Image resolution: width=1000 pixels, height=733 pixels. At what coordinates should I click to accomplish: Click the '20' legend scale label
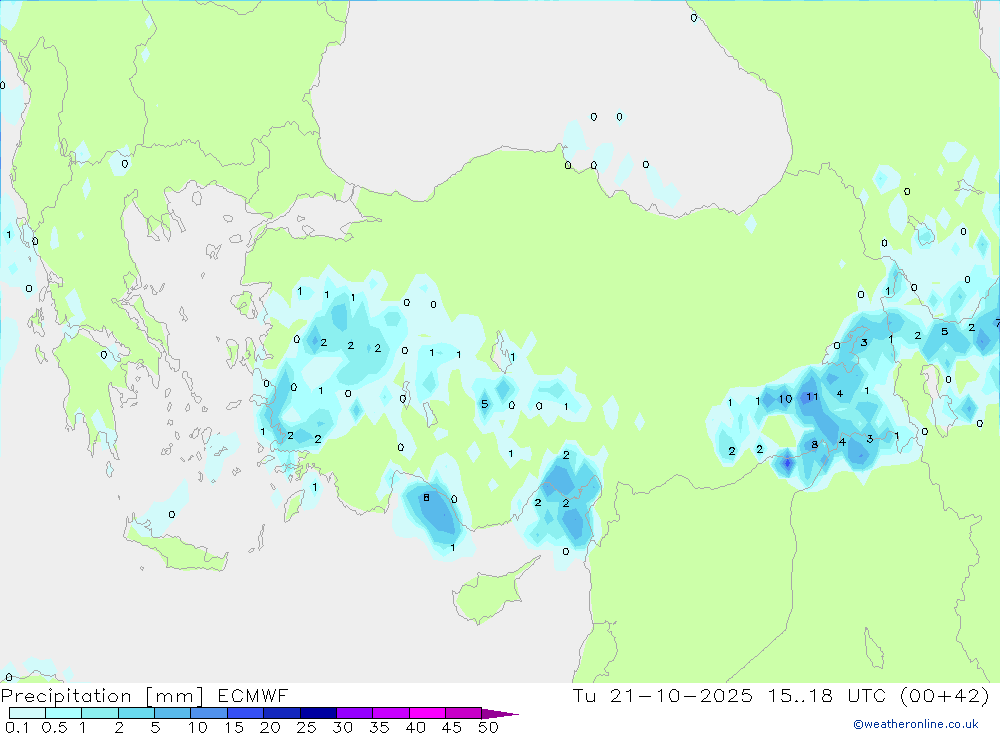coord(270,727)
